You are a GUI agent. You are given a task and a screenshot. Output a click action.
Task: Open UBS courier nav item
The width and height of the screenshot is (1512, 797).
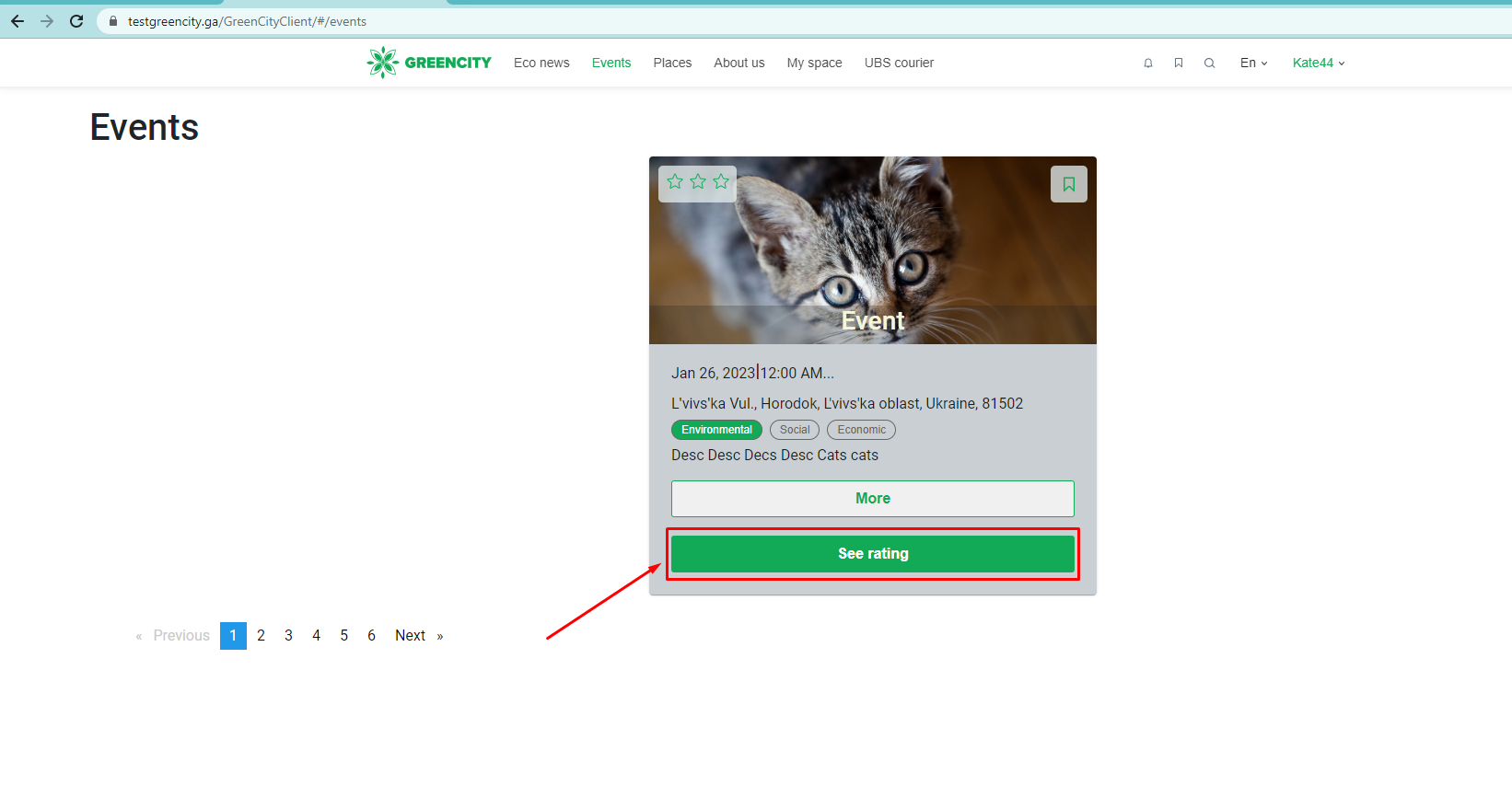(x=899, y=63)
